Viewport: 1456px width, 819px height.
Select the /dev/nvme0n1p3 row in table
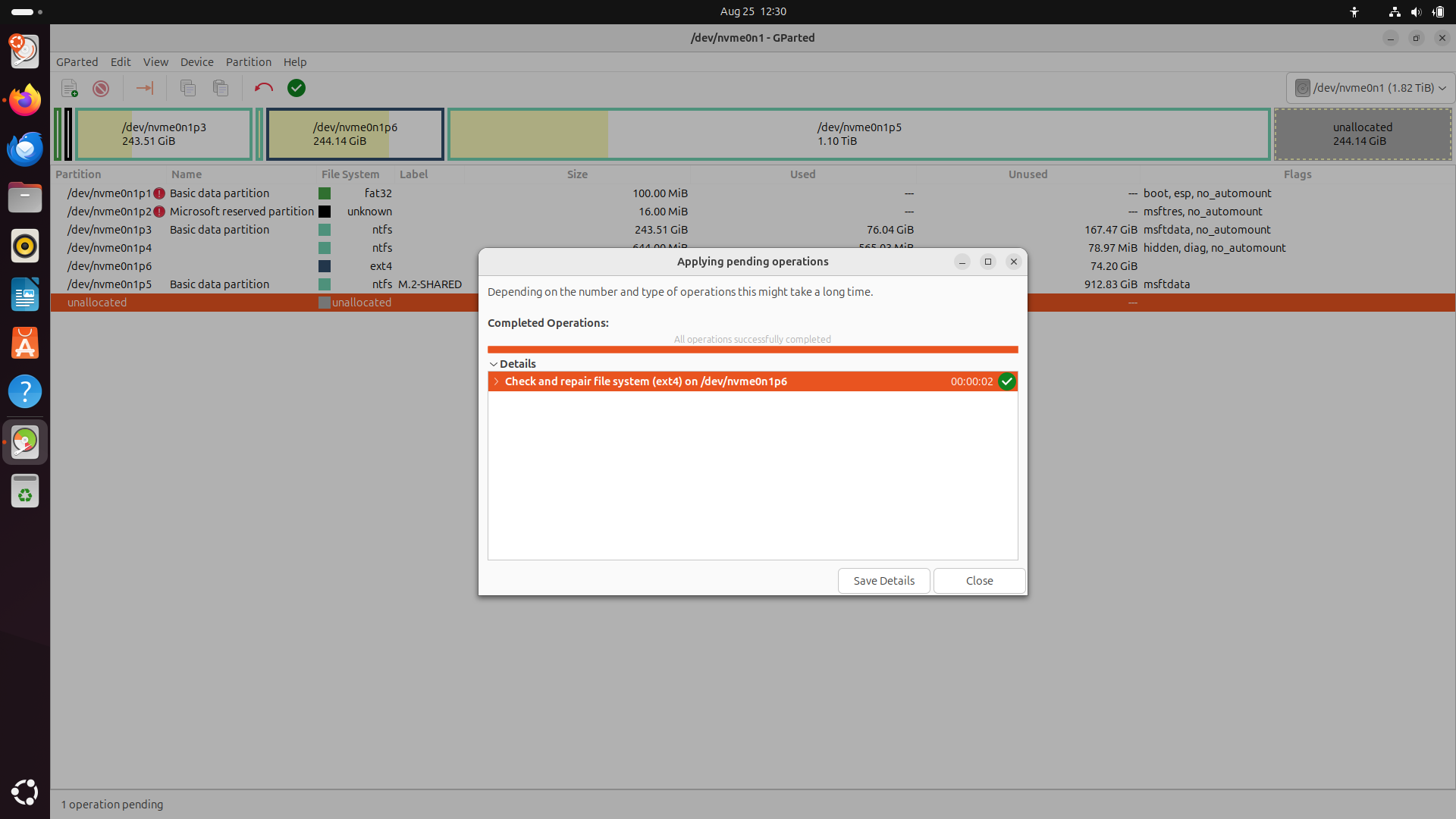pyautogui.click(x=109, y=230)
